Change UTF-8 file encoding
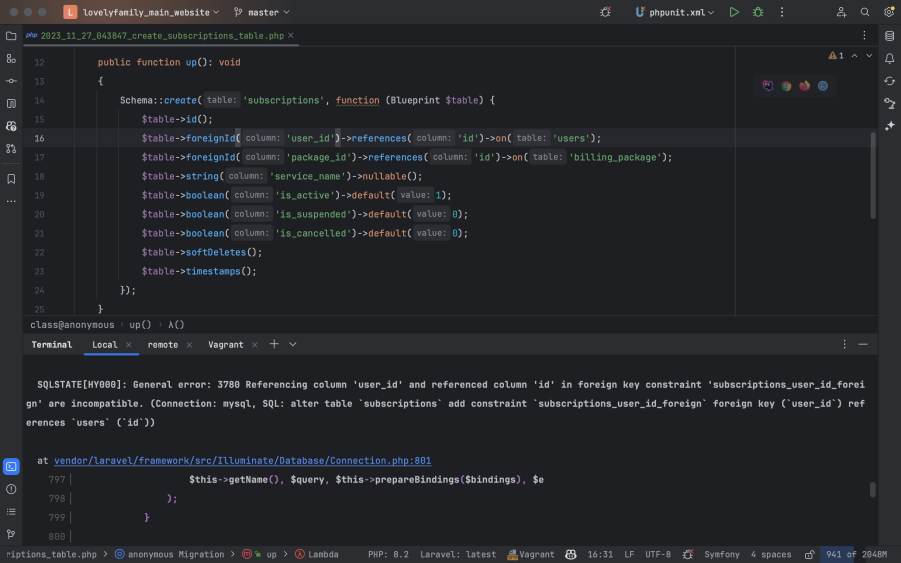The image size is (901, 563). tap(658, 555)
